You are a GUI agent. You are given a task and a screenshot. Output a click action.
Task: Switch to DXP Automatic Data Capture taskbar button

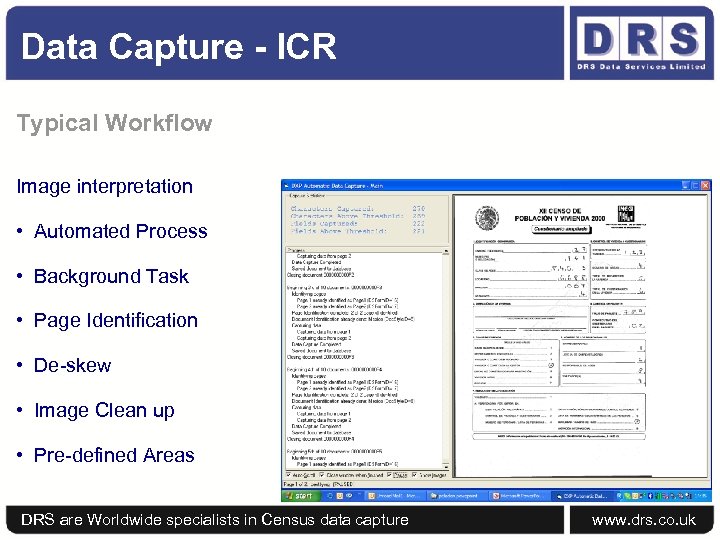point(581,496)
